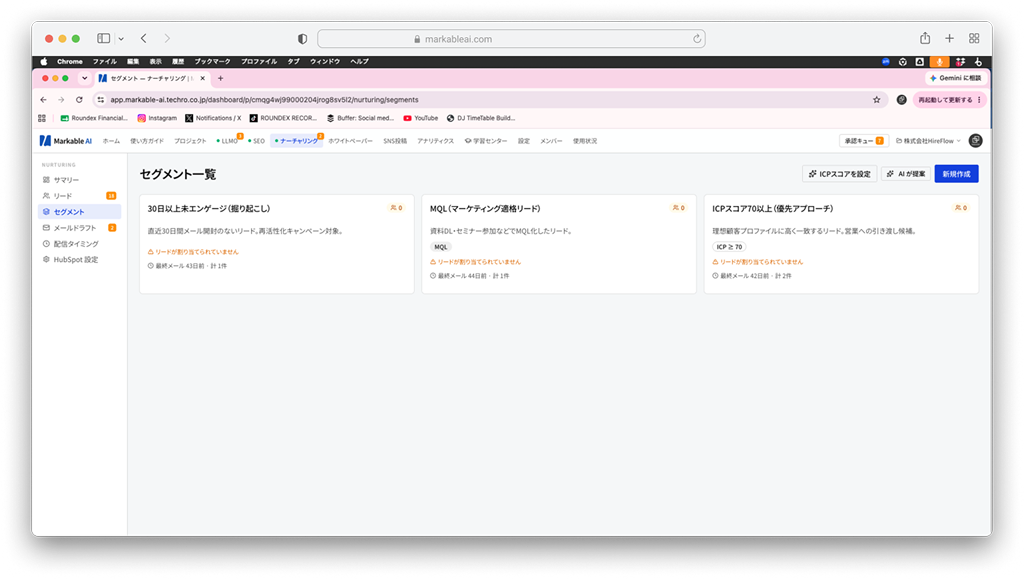The height and width of the screenshot is (579, 1024).
Task: Open the ウィンドウ menu
Action: click(x=325, y=61)
